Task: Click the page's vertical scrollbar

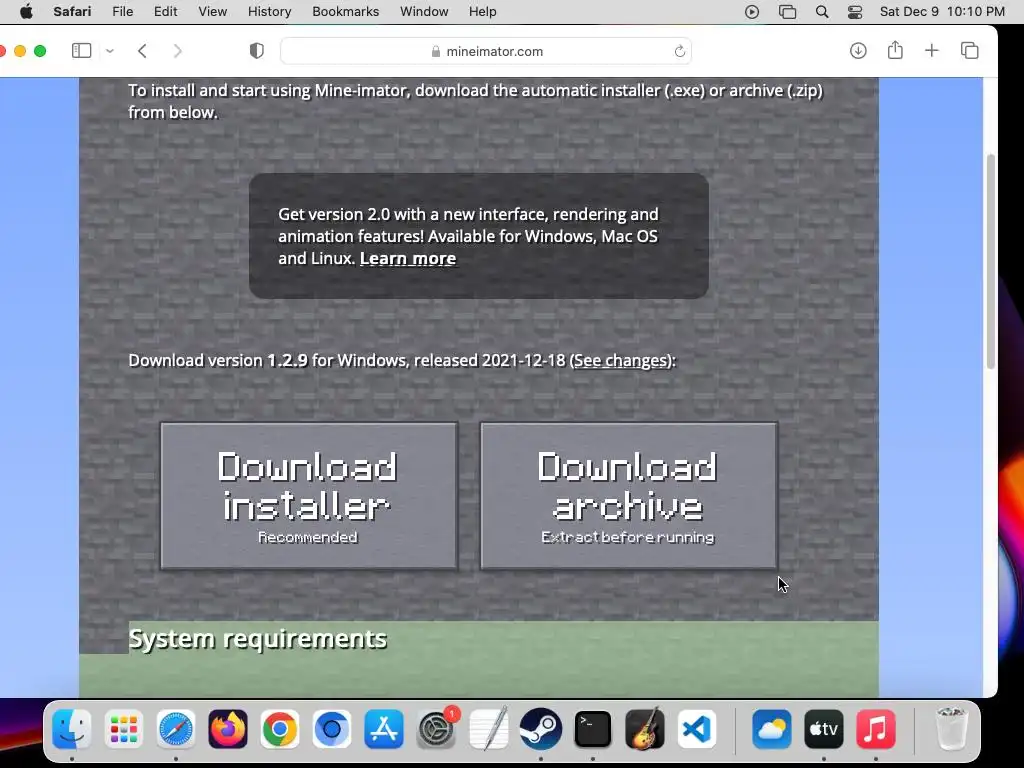Action: [991, 261]
